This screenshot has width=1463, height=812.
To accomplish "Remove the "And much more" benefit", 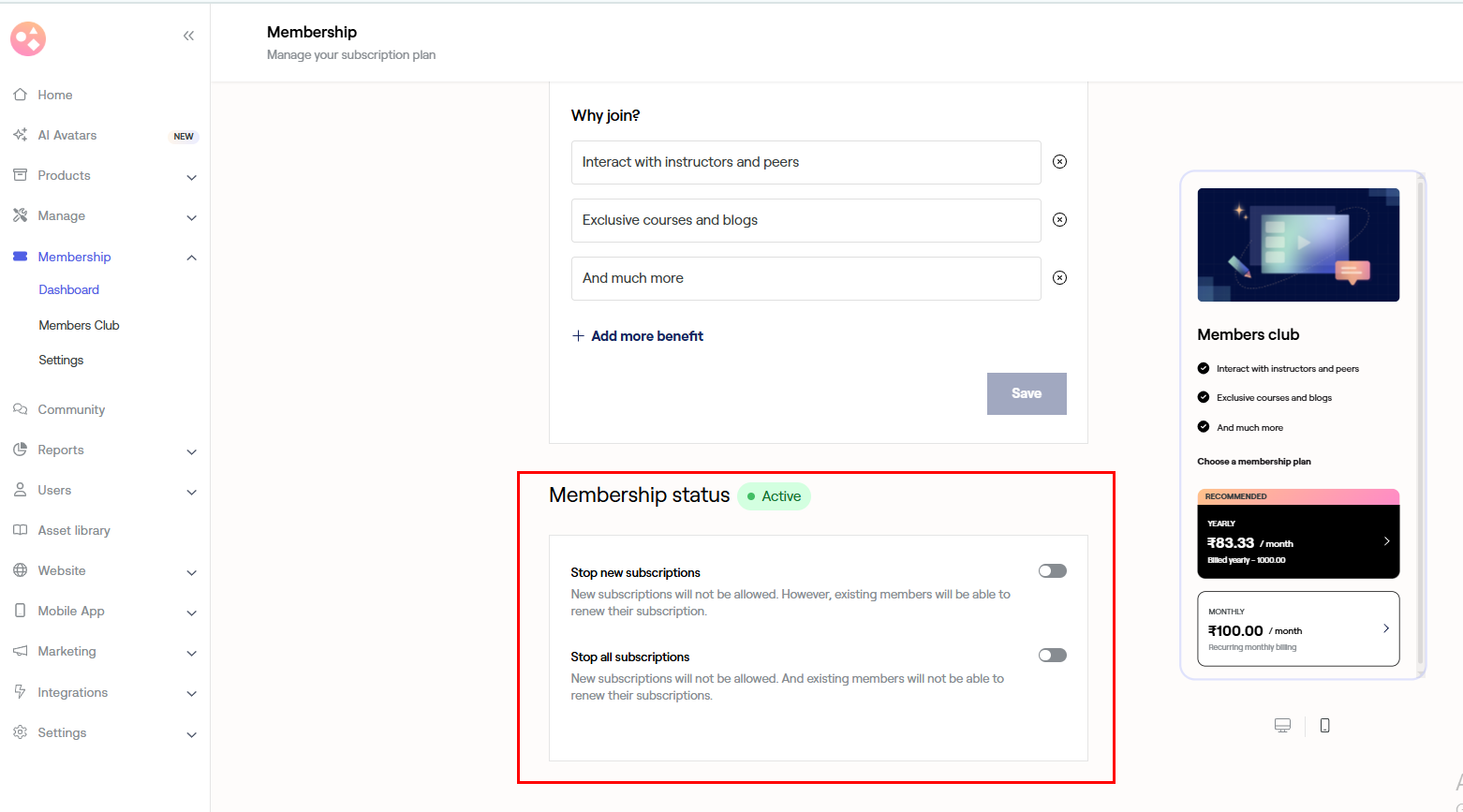I will (1059, 278).
